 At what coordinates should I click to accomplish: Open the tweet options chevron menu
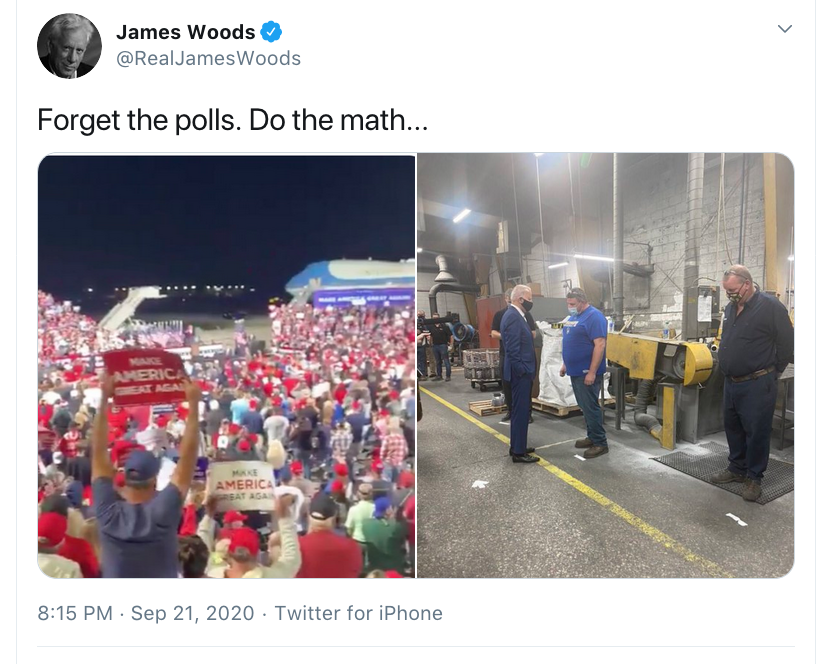[785, 29]
